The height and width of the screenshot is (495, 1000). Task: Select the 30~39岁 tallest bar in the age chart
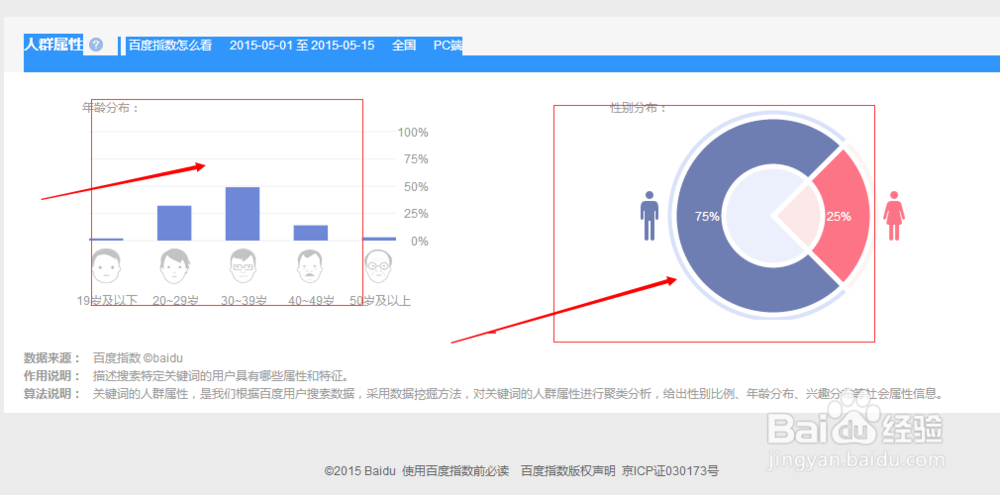tap(243, 214)
